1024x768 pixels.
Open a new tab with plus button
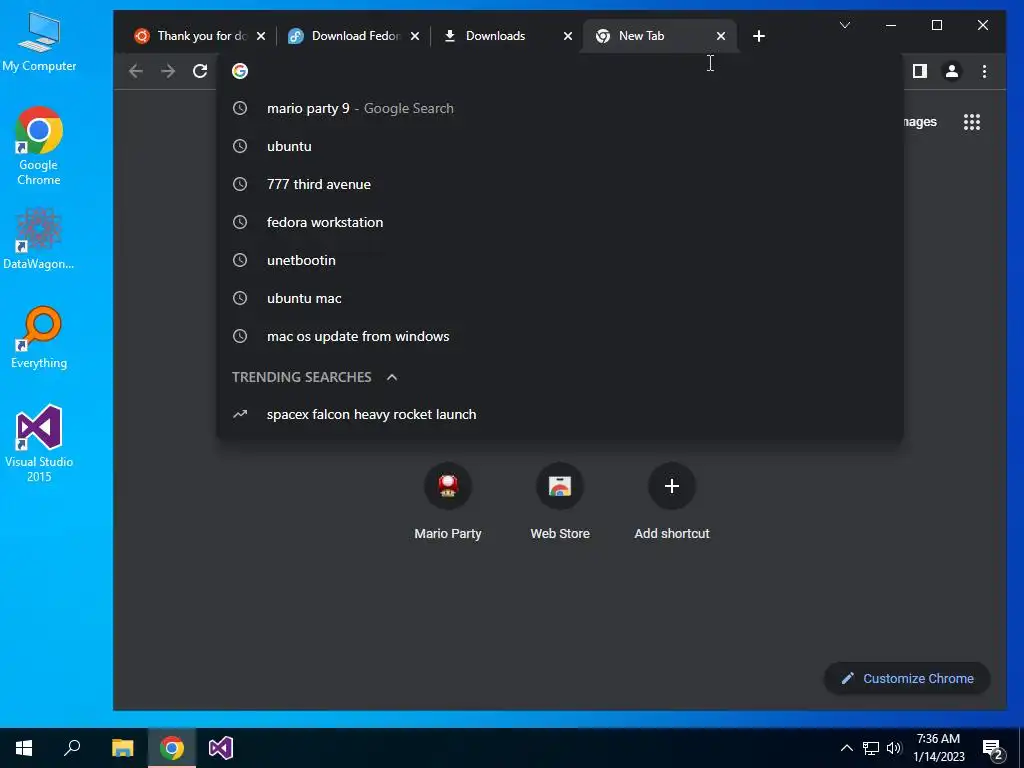(x=758, y=36)
